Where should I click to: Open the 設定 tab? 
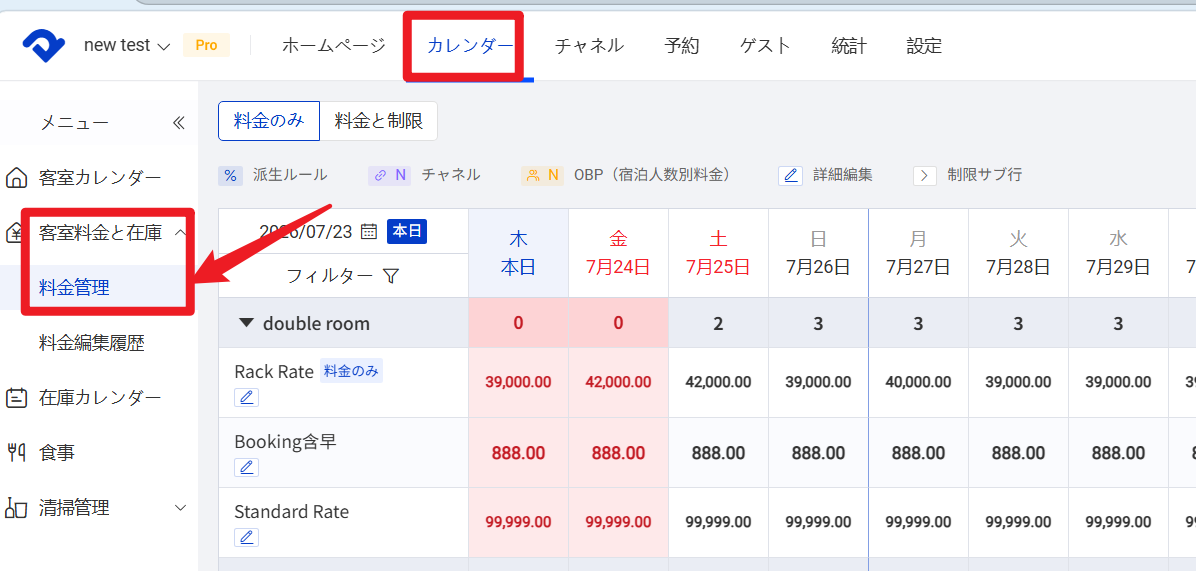(x=924, y=46)
